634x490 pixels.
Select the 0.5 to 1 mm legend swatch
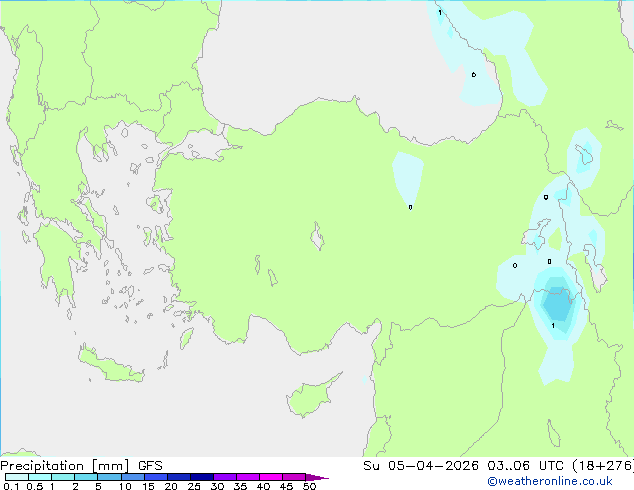[40, 477]
